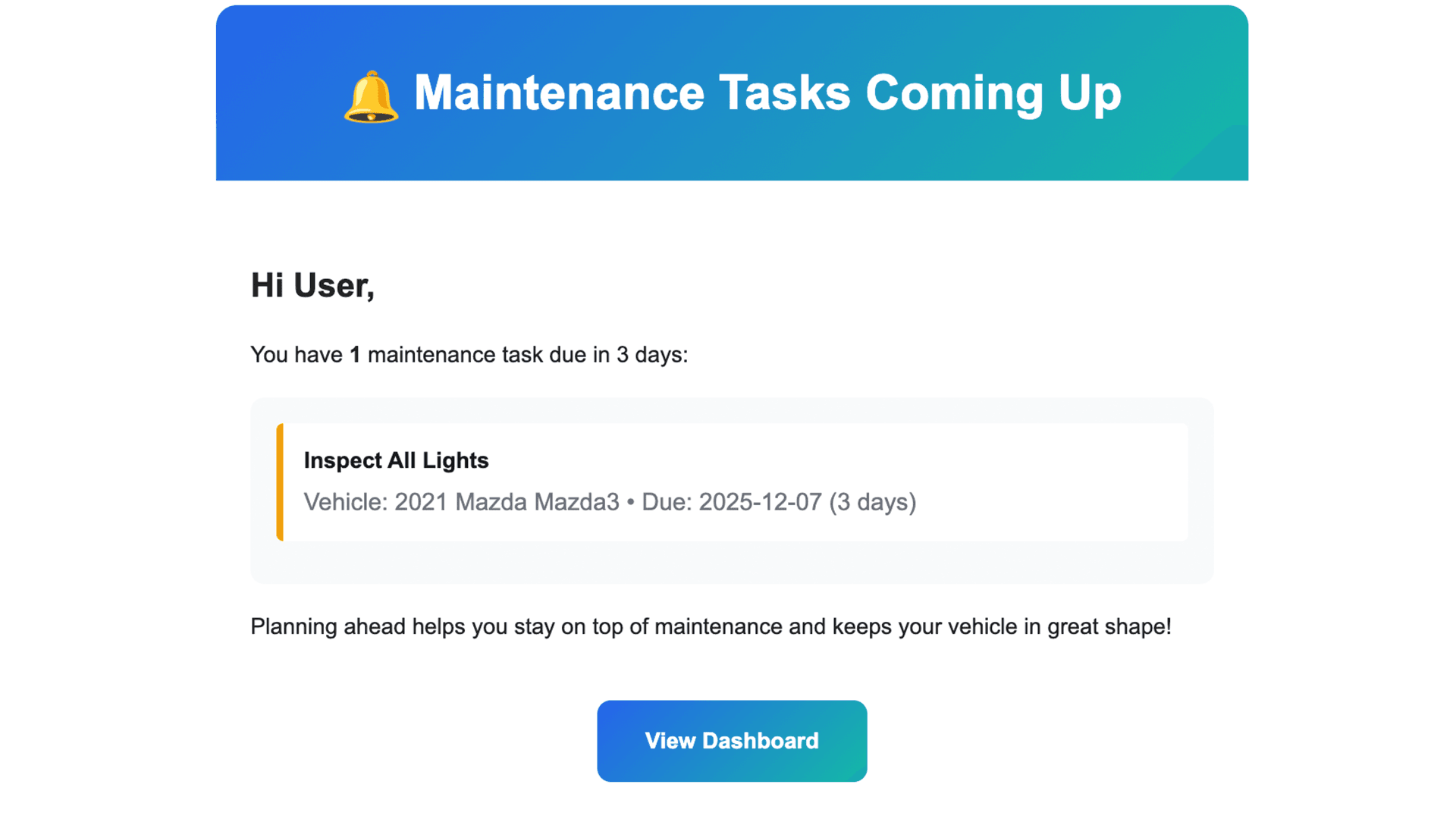
Task: Click the Hi User greeting heading
Action: pos(312,286)
